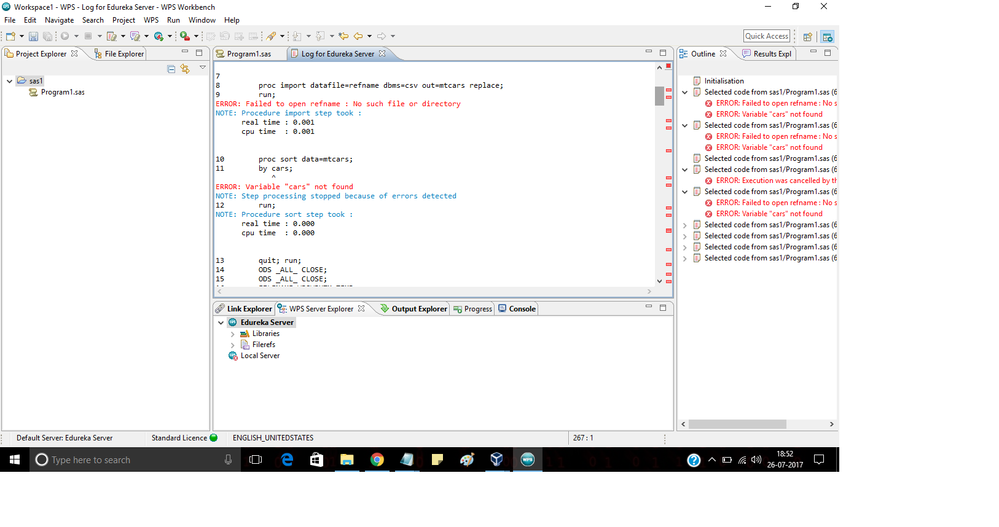Open the Search flashlight dropdown arrow
Screen dimensions: 999x527
tap(282, 36)
